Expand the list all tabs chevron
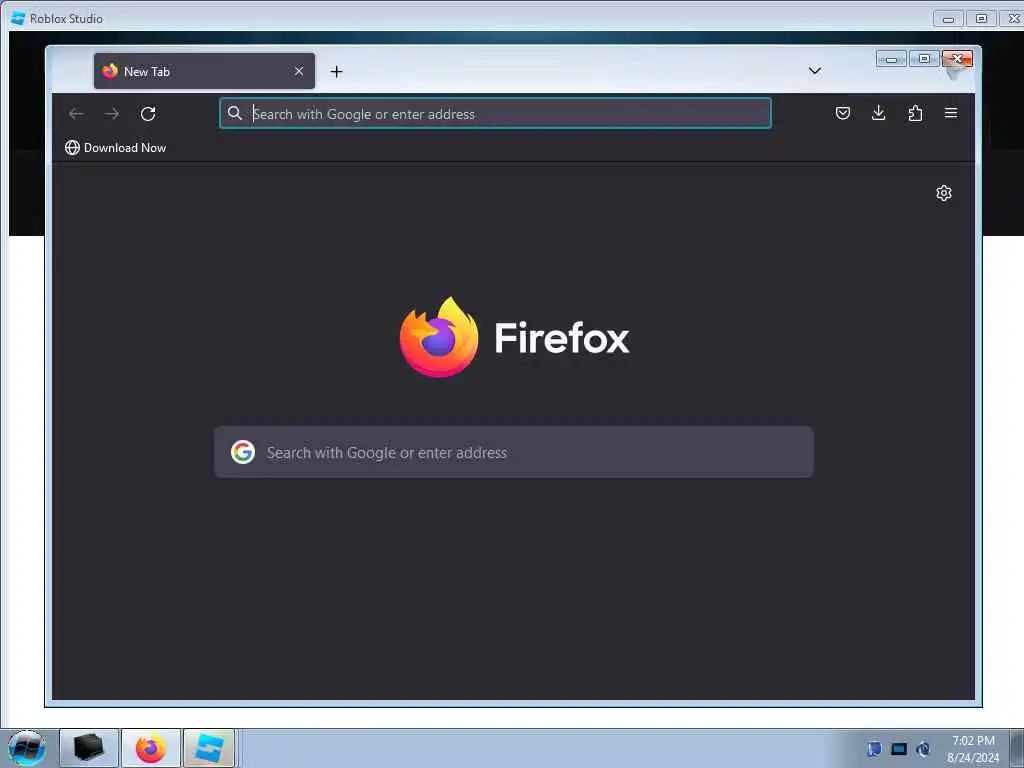Viewport: 1024px width, 768px height. point(814,71)
